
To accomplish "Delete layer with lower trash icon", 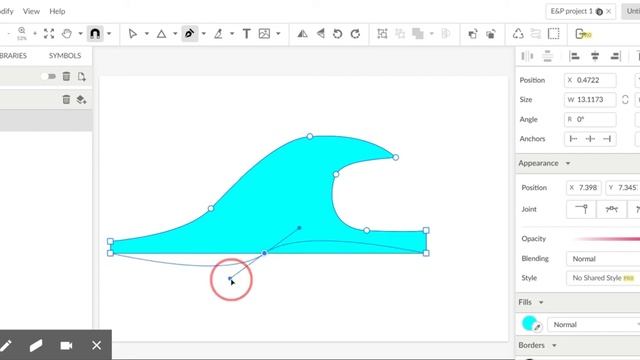I will tap(66, 99).
